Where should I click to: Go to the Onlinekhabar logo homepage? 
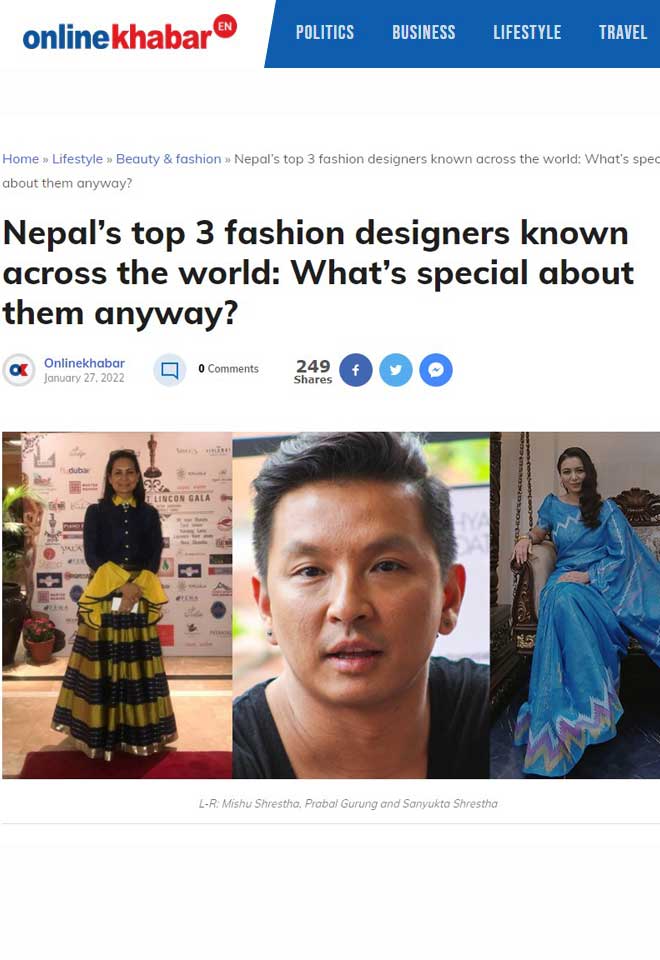117,38
